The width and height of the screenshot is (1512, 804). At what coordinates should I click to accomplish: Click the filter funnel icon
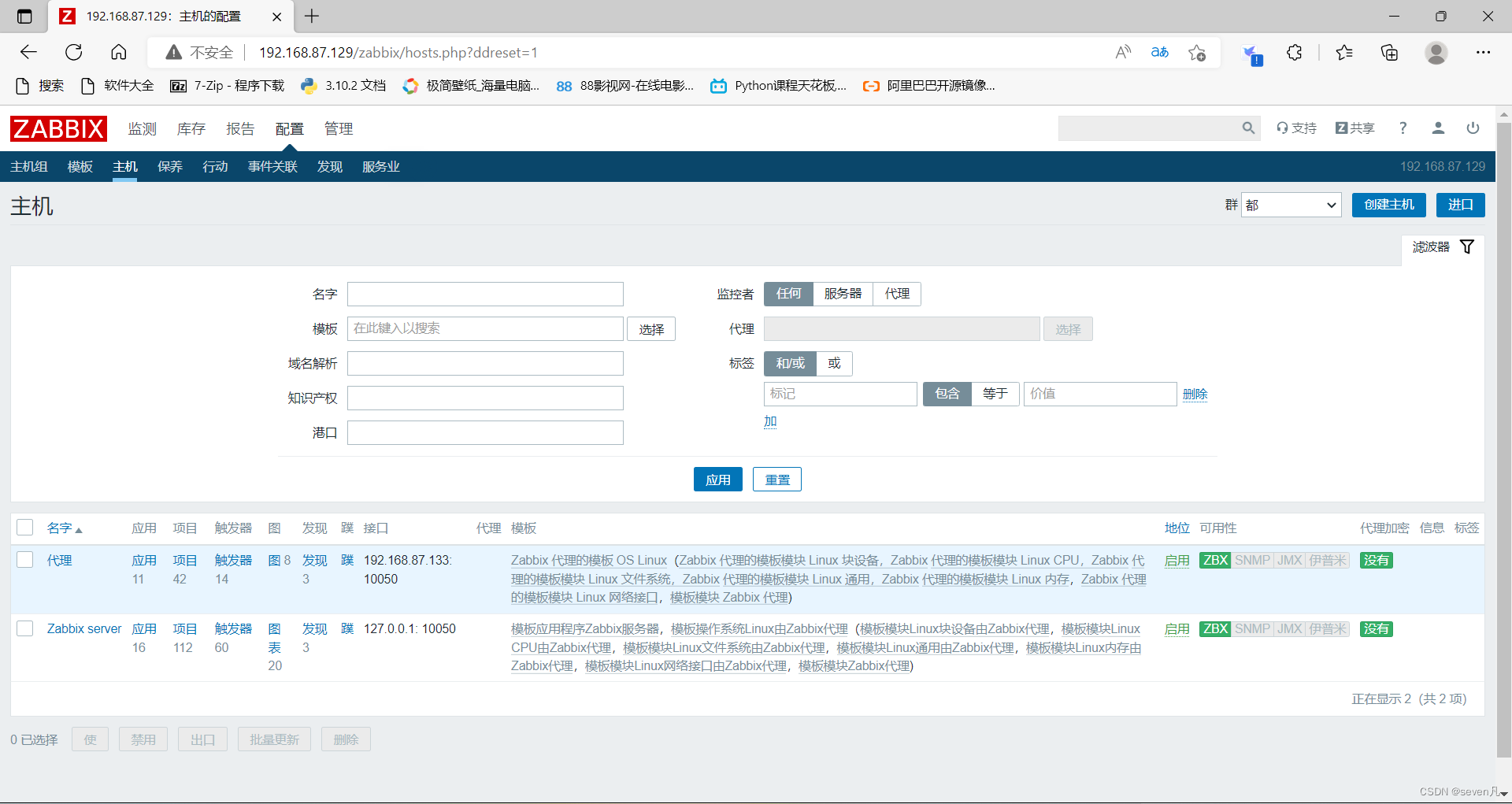pyautogui.click(x=1467, y=246)
